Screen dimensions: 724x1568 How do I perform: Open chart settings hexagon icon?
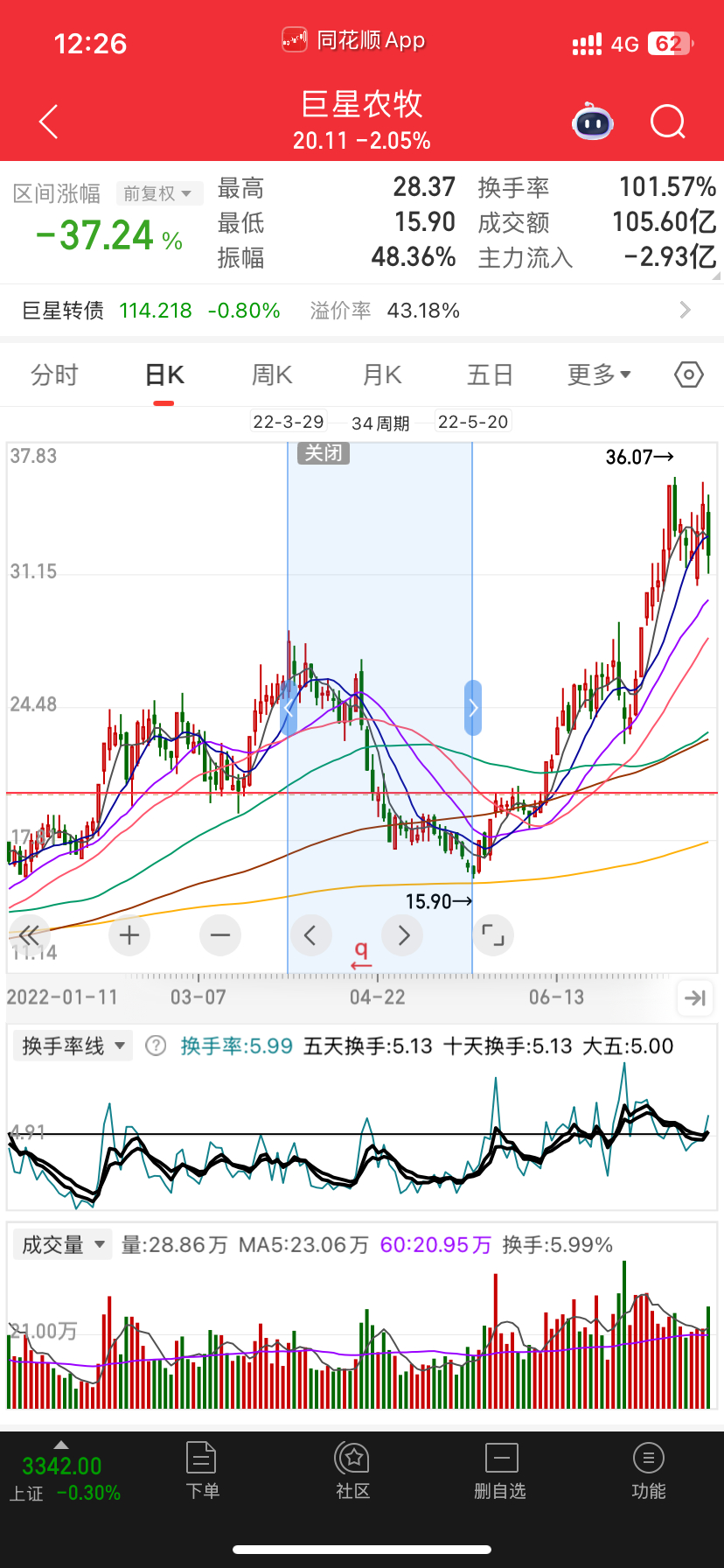pyautogui.click(x=689, y=375)
